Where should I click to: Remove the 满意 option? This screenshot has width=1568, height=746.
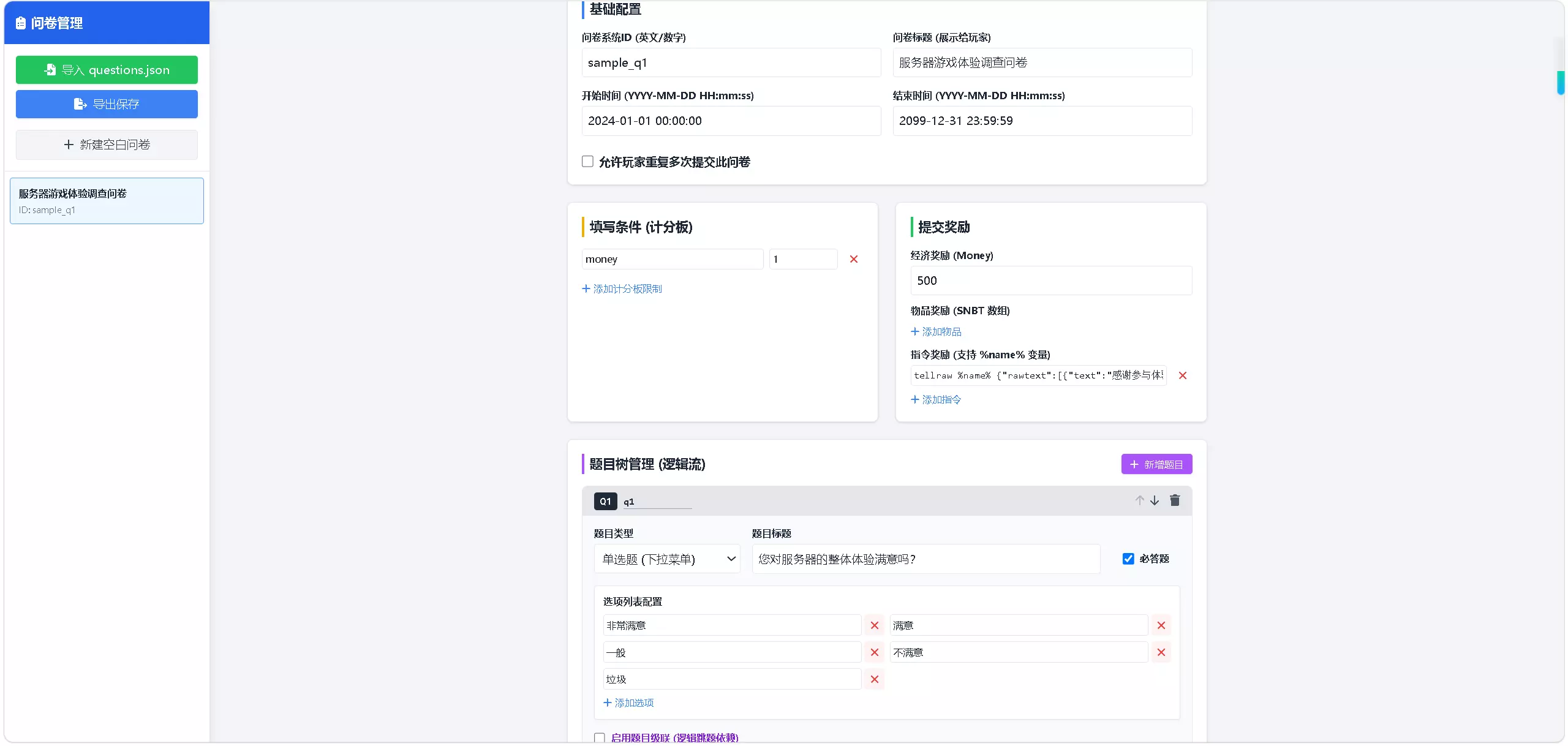point(1161,625)
